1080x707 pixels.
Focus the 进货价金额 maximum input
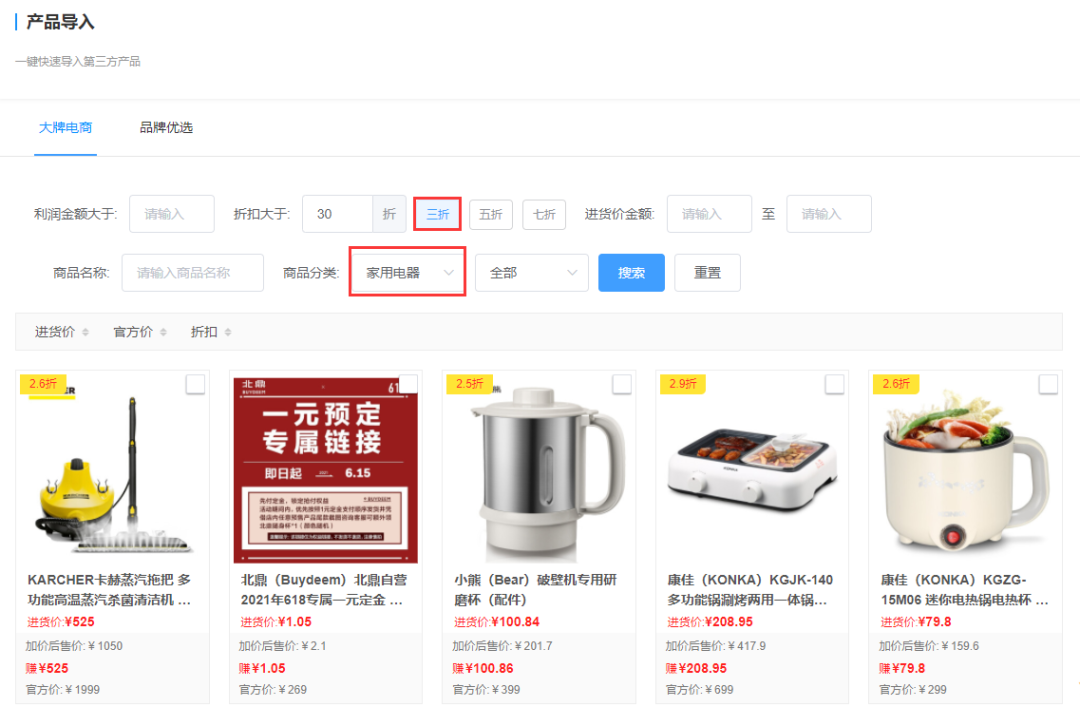pos(829,214)
